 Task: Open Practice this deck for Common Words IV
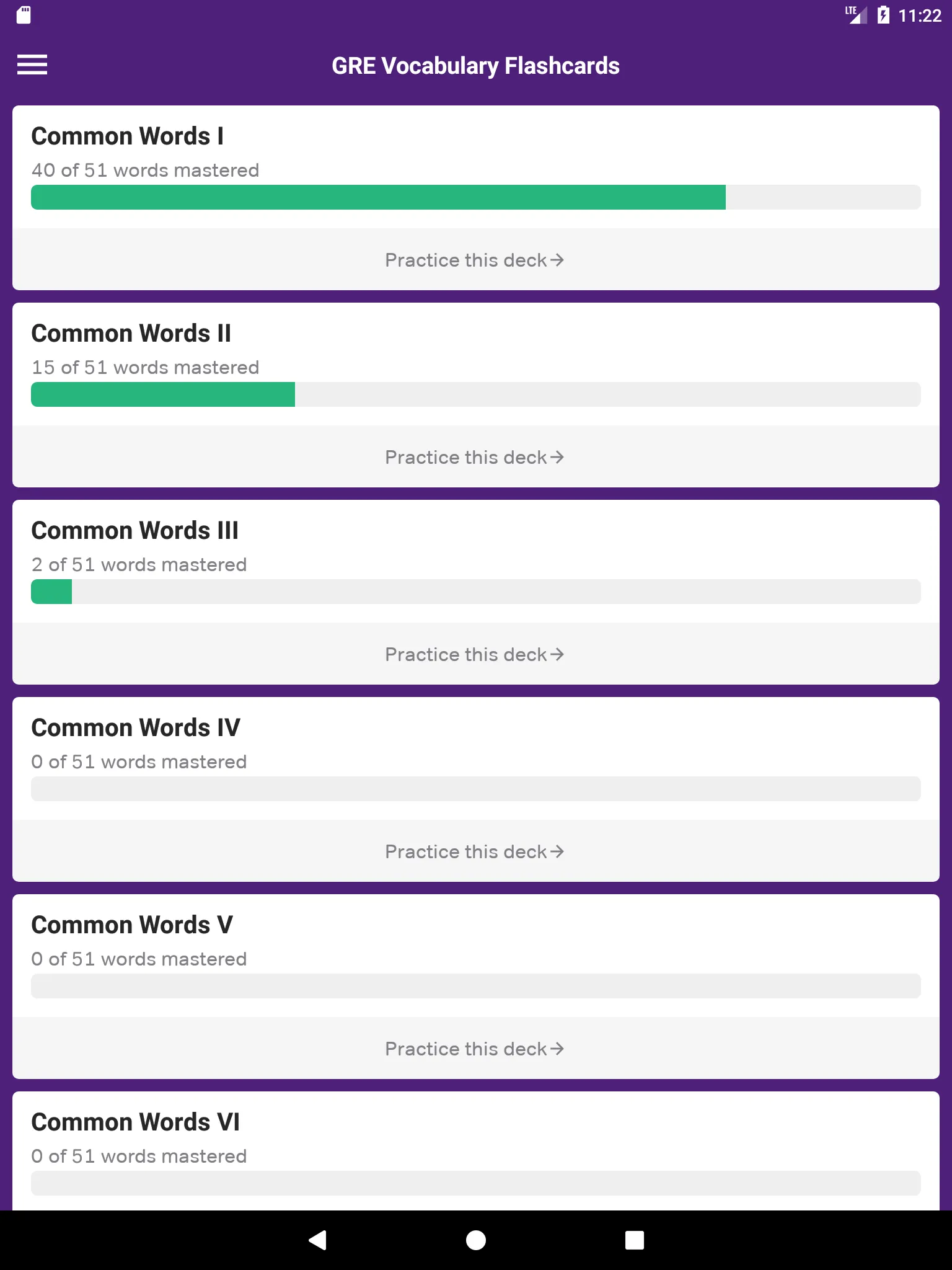point(474,851)
